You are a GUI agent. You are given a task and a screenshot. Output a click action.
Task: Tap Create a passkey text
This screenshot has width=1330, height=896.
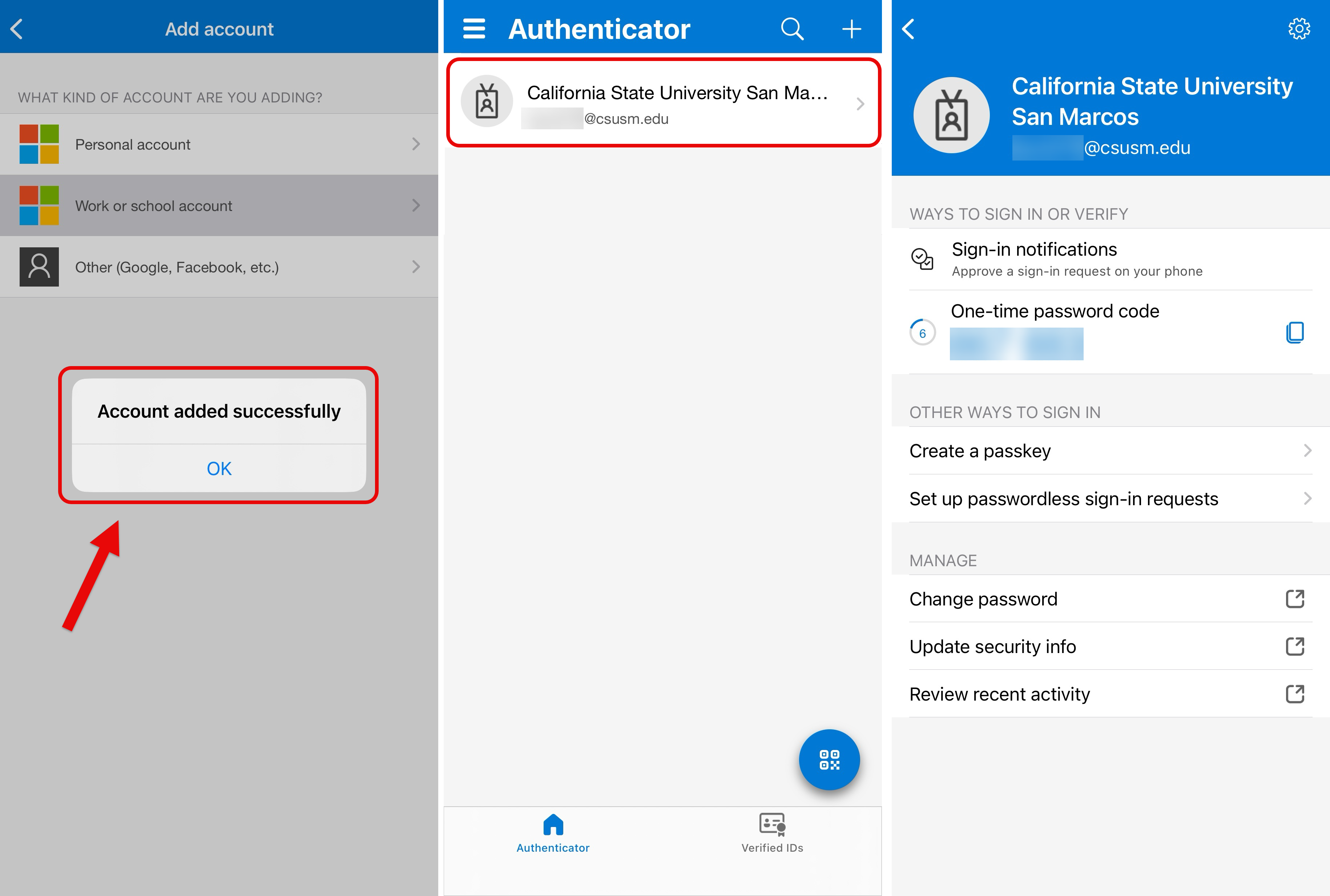point(980,451)
